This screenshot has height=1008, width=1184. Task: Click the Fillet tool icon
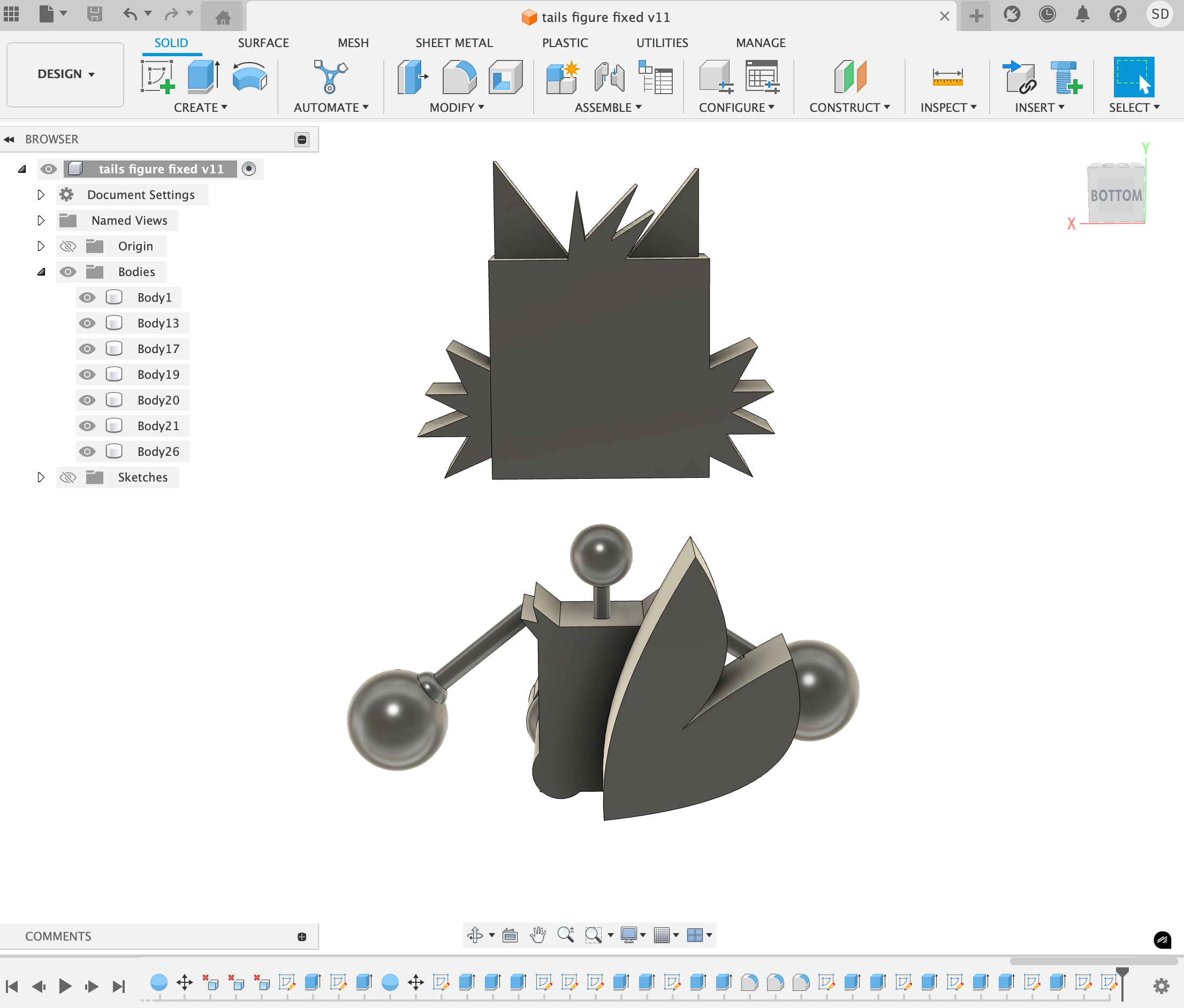tap(459, 77)
